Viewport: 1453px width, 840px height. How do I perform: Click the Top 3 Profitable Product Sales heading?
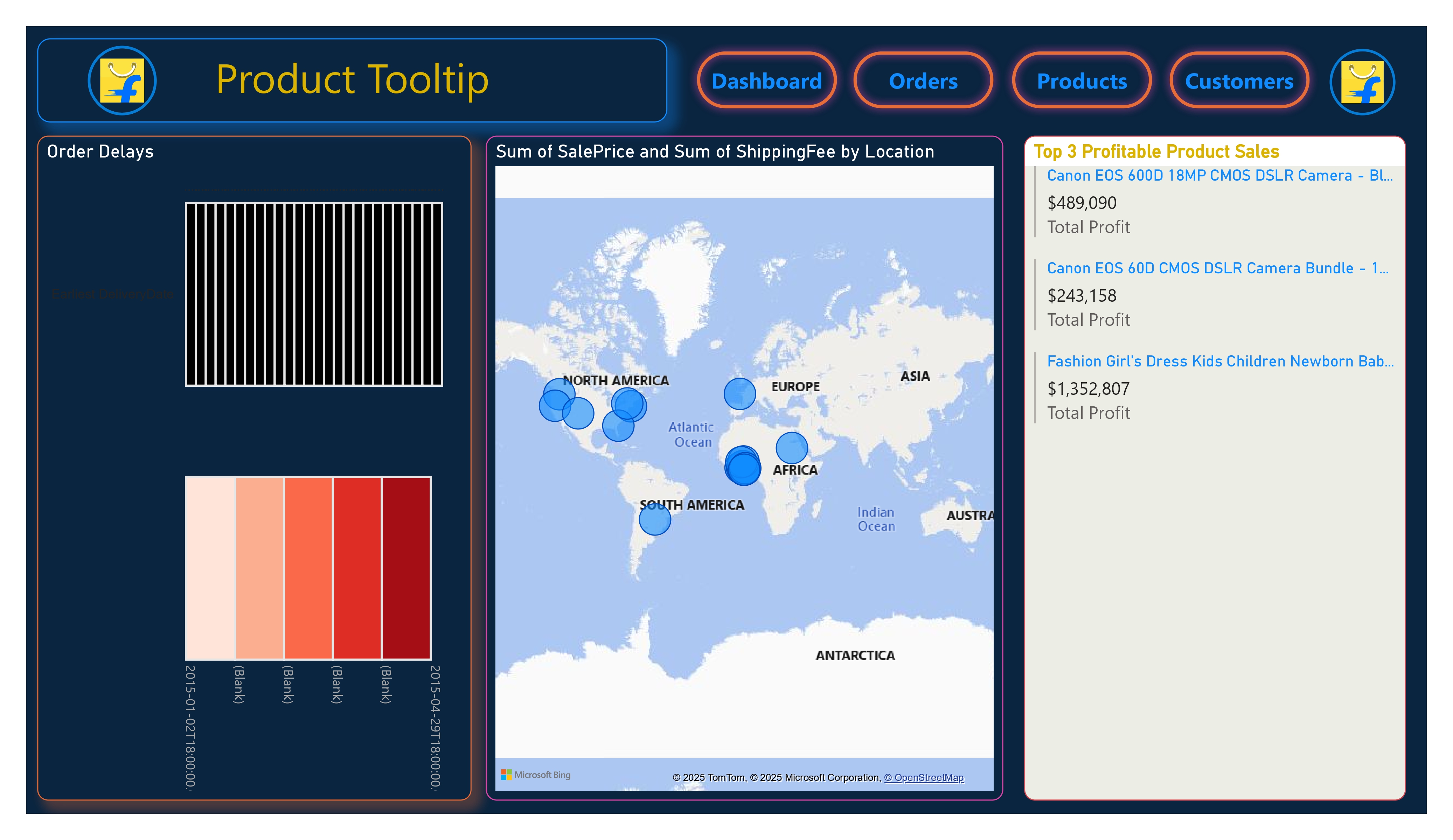coord(1156,152)
